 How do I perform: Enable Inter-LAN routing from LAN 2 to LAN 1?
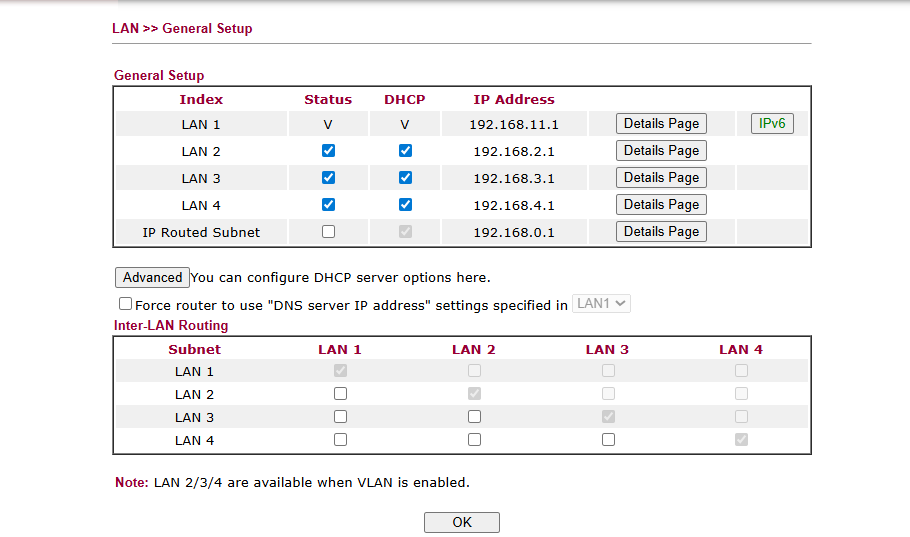[341, 394]
